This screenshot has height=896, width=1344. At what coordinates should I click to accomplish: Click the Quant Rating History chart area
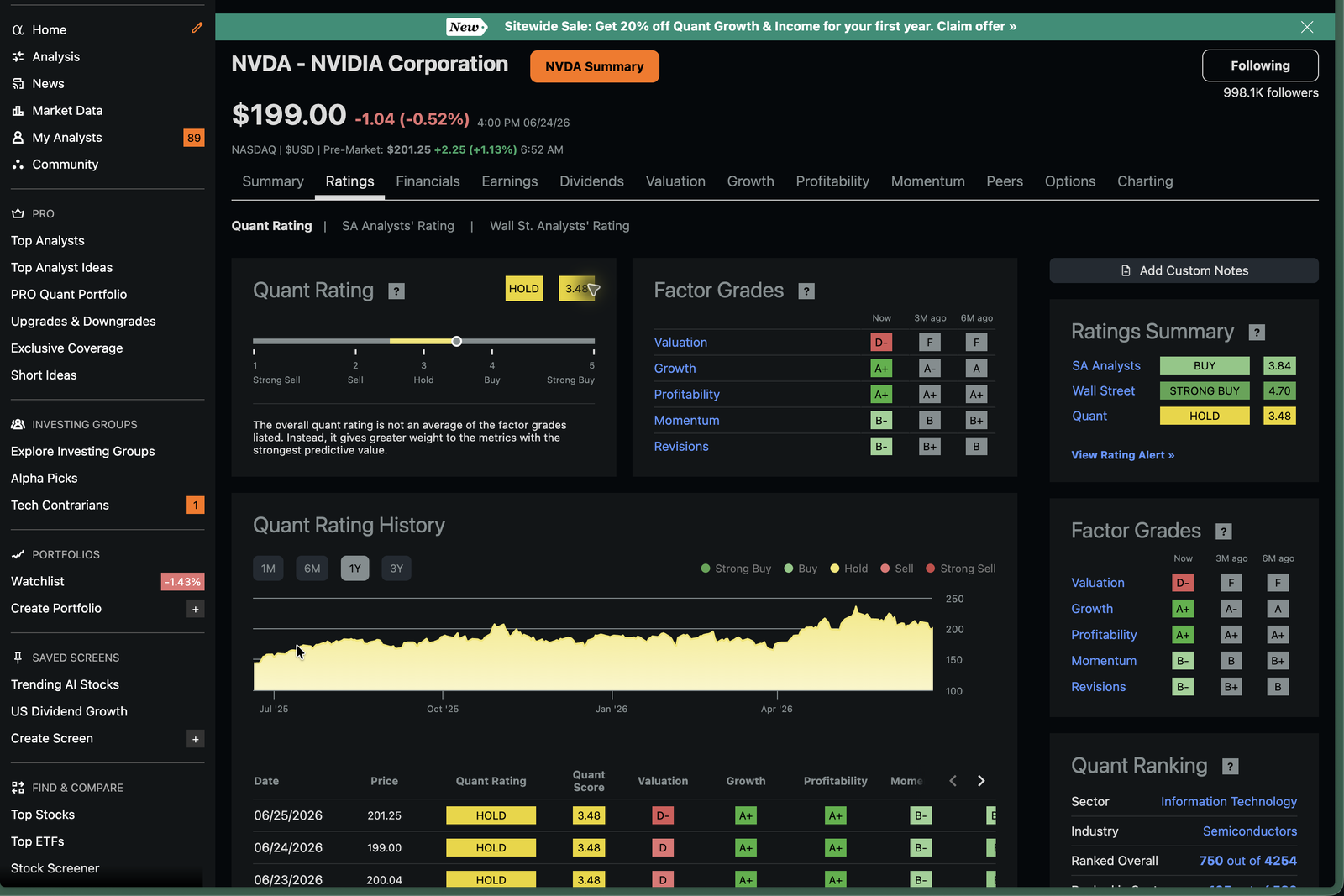593,645
